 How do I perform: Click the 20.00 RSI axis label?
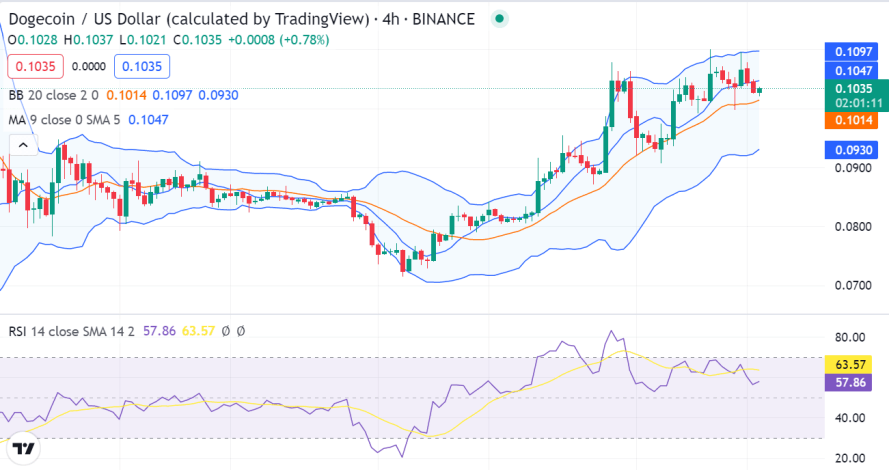pos(850,458)
